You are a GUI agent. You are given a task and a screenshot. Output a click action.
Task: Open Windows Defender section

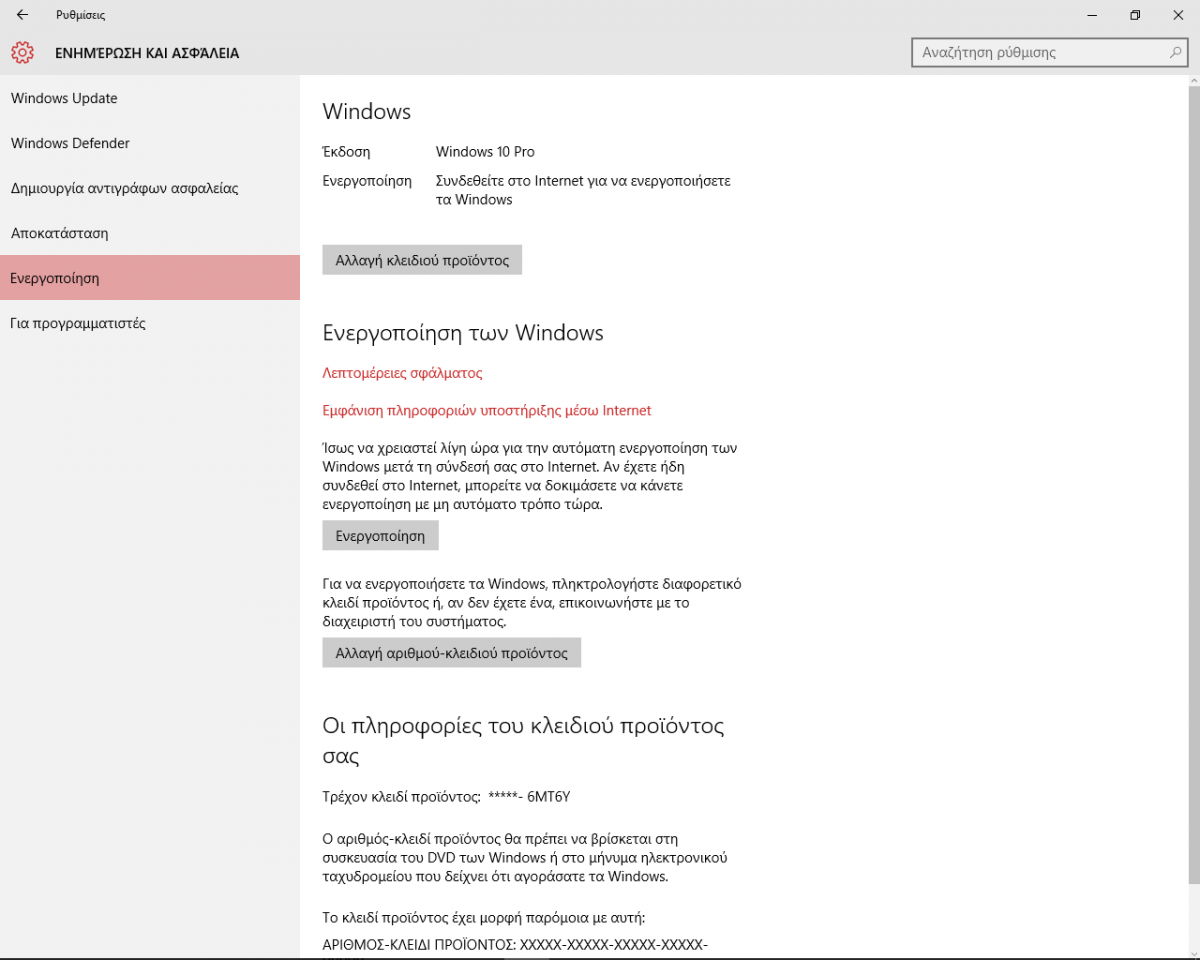pyautogui.click(x=150, y=143)
